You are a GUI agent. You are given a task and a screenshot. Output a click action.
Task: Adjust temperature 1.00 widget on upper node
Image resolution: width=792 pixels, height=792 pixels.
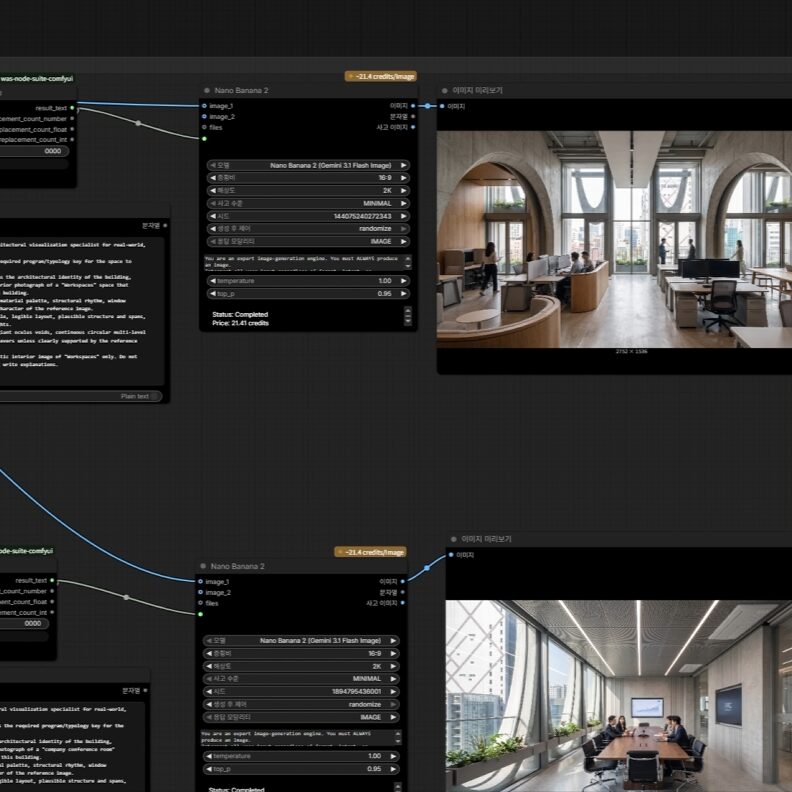tap(308, 280)
